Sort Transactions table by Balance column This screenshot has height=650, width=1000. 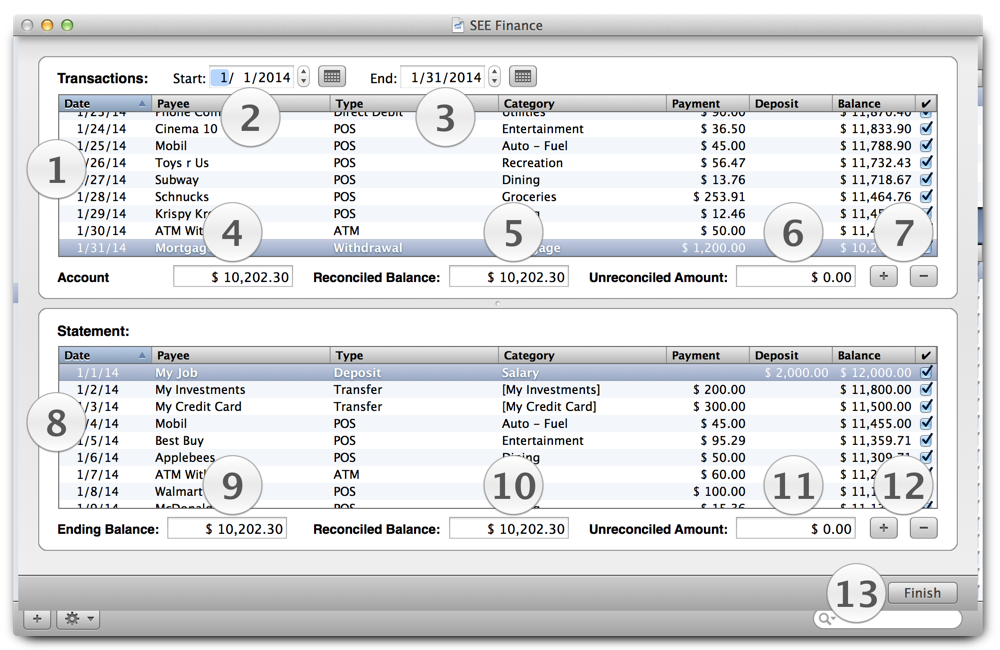tap(874, 103)
